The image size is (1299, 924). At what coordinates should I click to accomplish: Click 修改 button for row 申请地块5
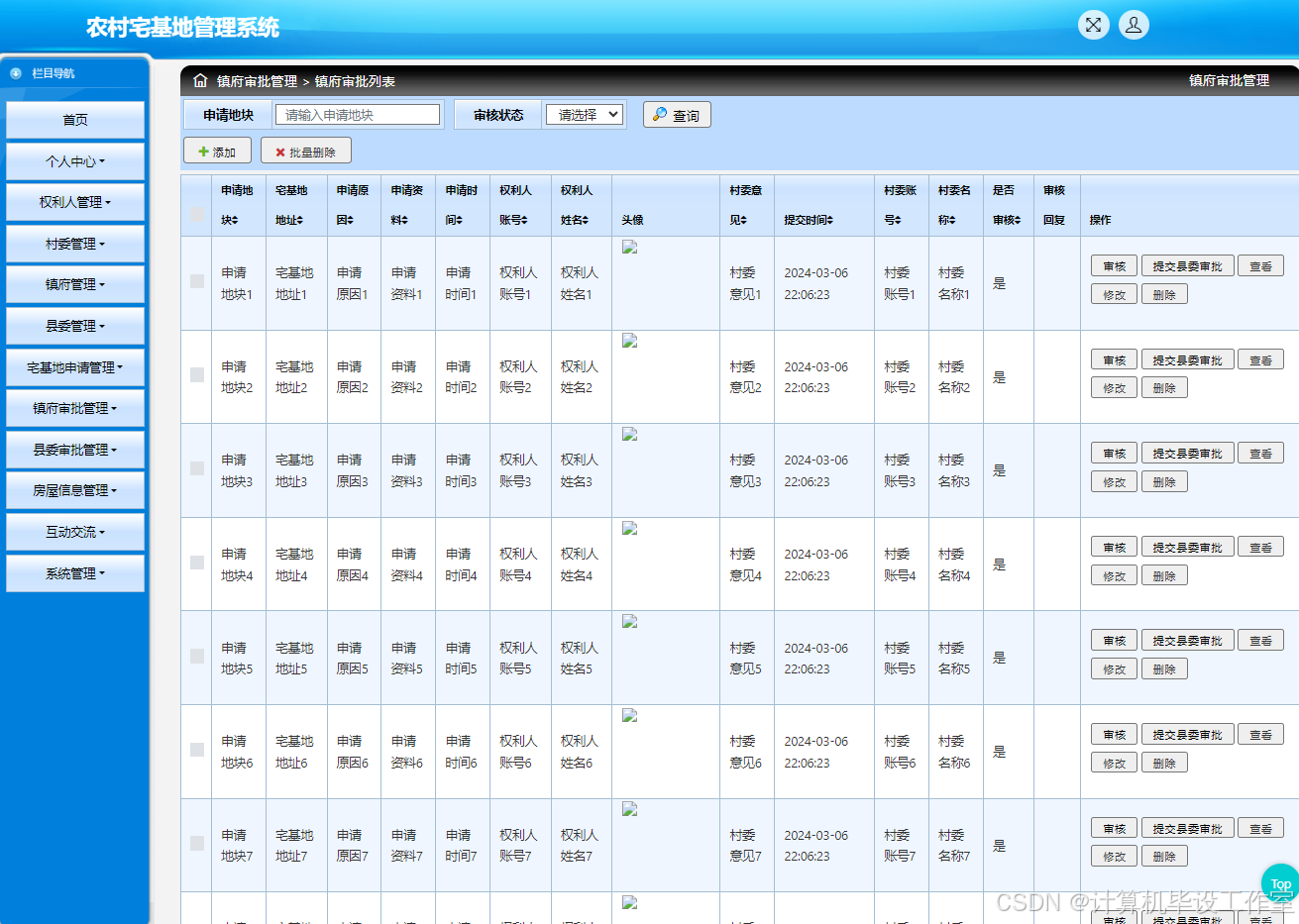coord(1115,668)
